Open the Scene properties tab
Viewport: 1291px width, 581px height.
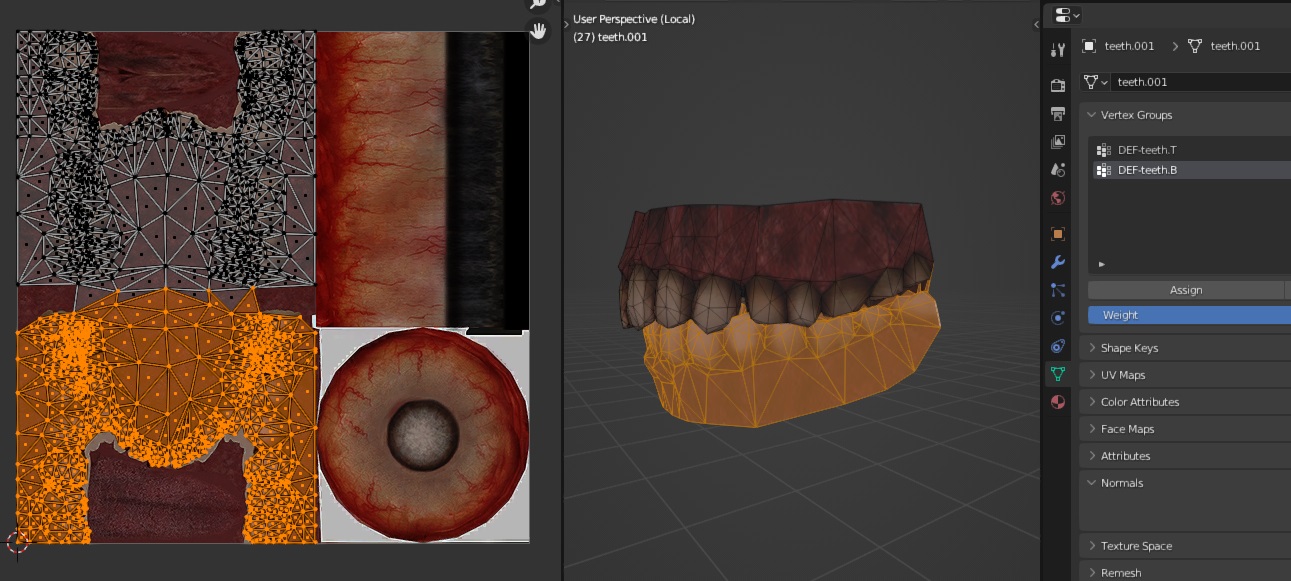click(x=1058, y=169)
